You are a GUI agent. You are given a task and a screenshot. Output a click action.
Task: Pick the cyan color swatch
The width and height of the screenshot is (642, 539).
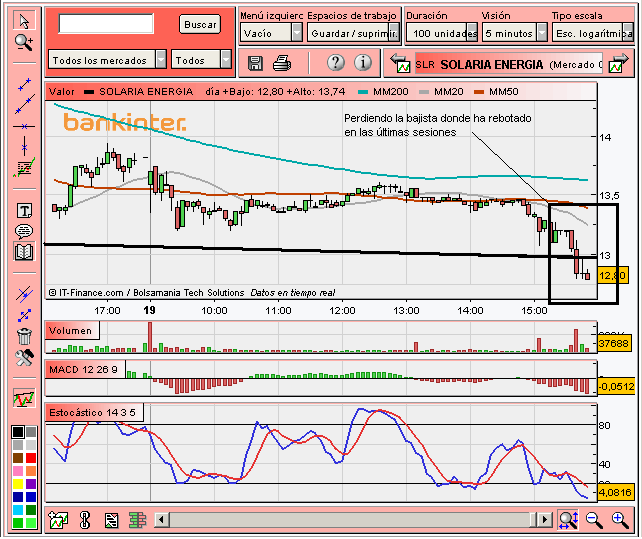pos(18,510)
